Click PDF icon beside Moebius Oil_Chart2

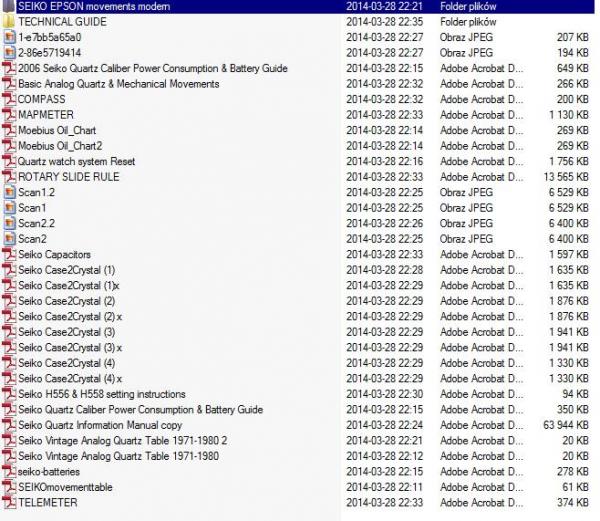click(9, 146)
